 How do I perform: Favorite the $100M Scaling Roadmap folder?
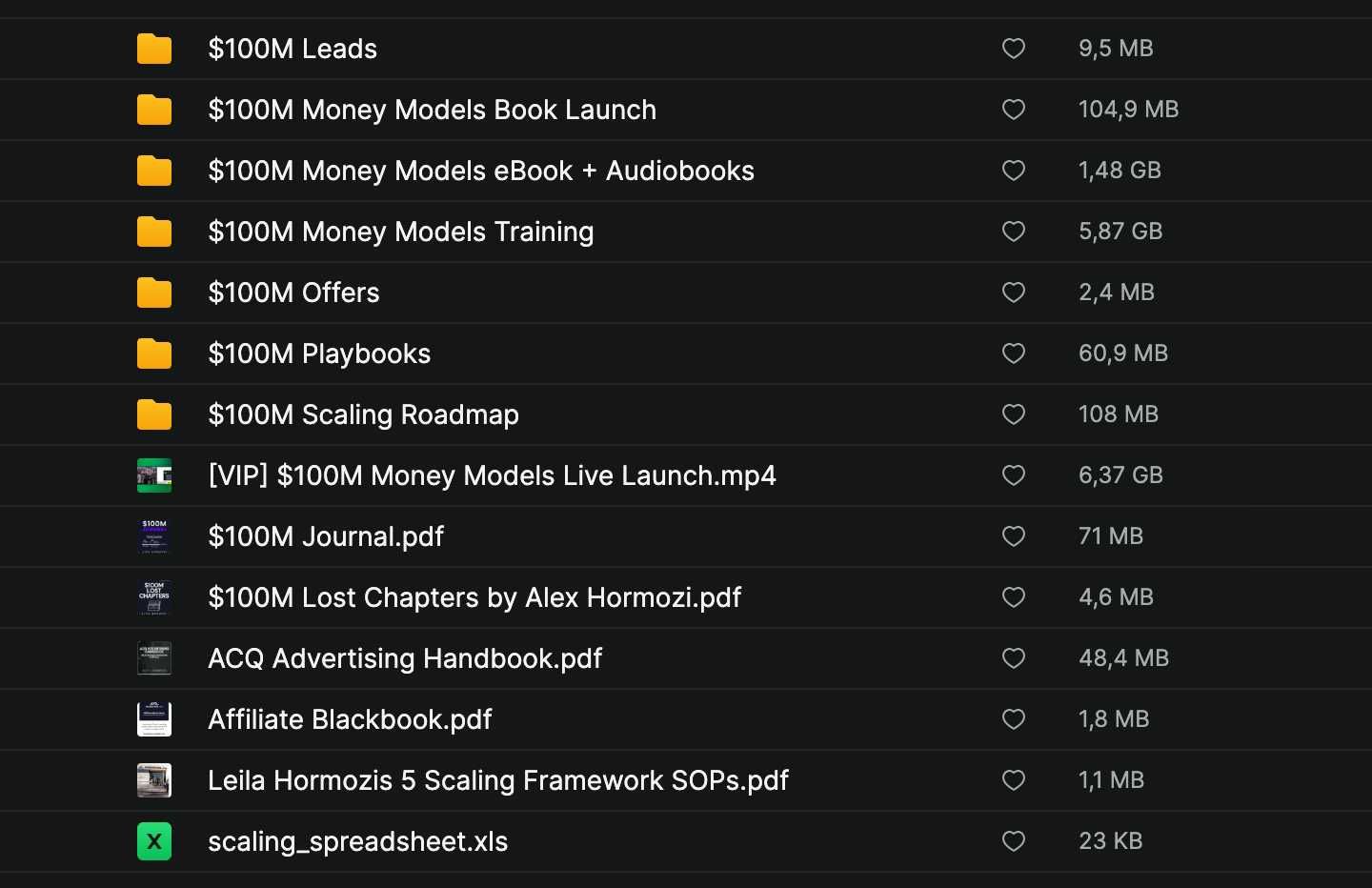(1014, 414)
